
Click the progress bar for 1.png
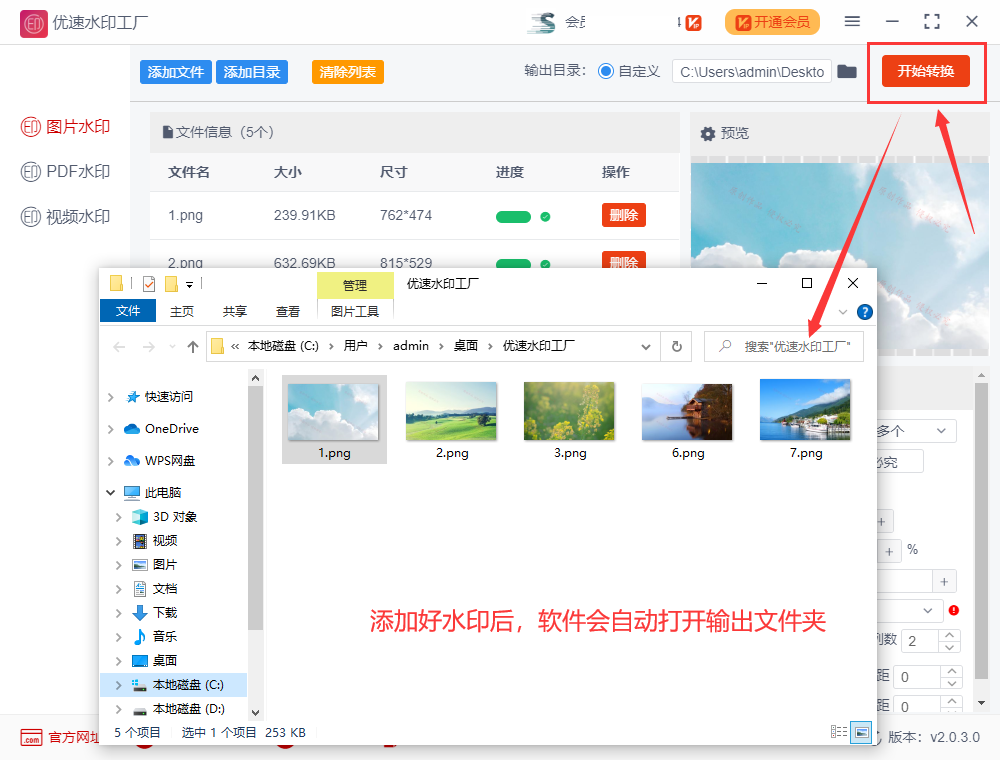coord(513,216)
